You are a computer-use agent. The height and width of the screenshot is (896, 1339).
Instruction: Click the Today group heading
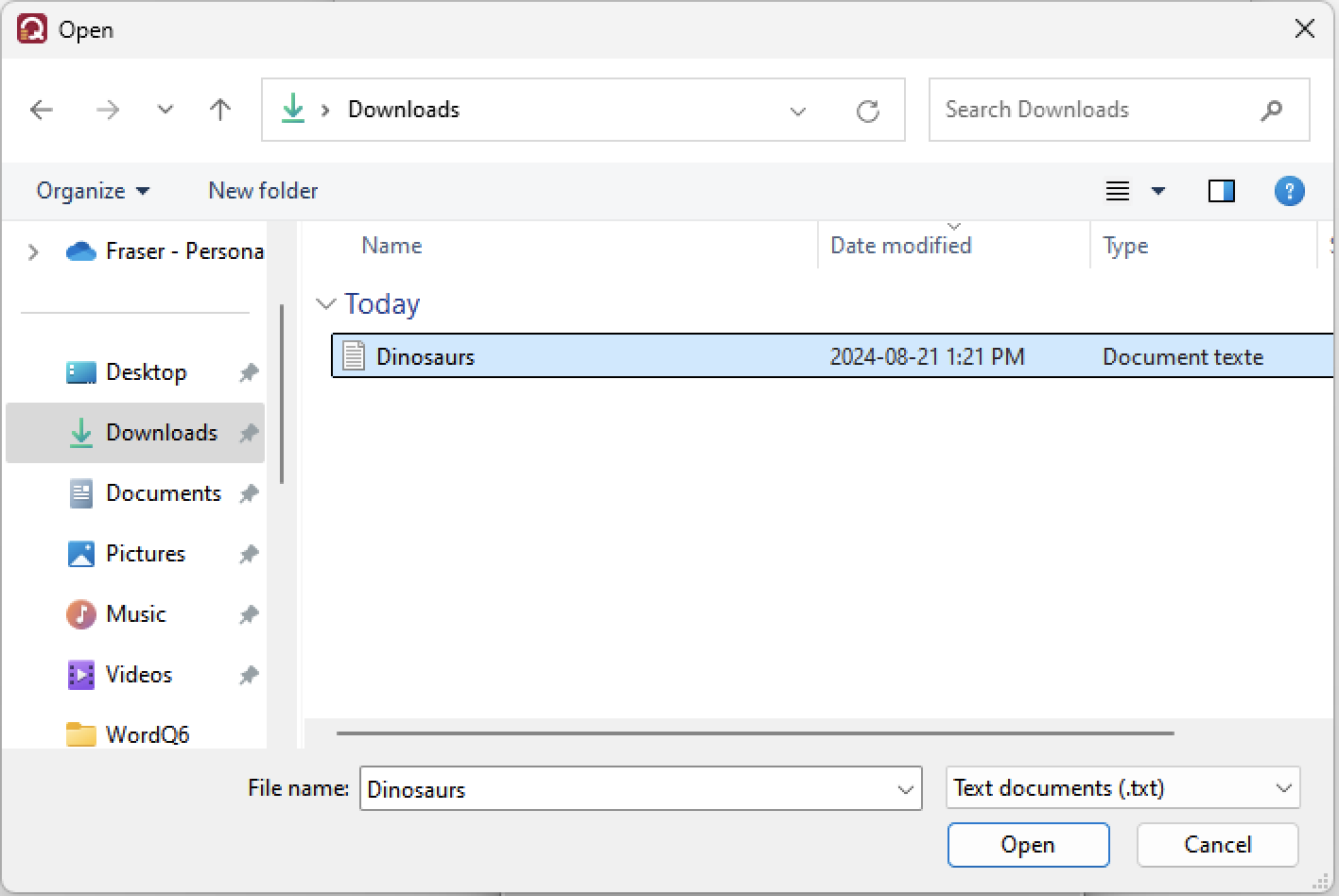pos(382,304)
